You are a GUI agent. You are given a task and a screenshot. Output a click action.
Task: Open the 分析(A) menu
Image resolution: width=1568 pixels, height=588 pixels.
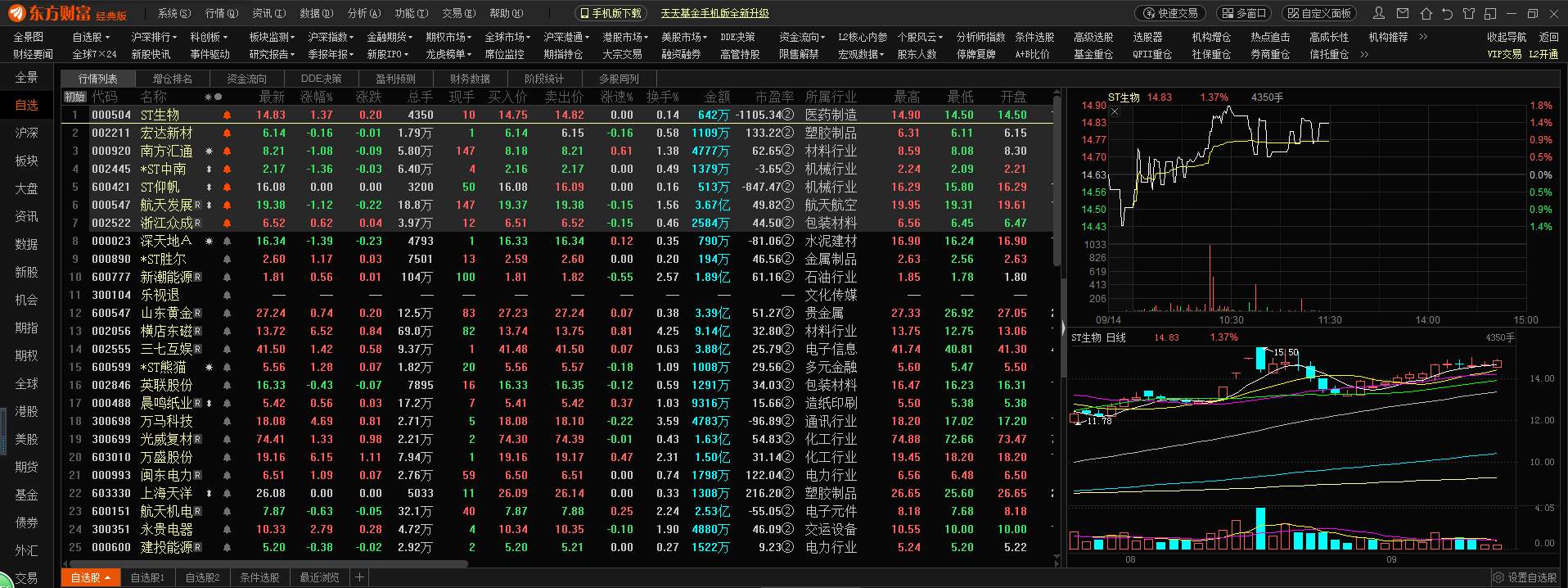(364, 13)
